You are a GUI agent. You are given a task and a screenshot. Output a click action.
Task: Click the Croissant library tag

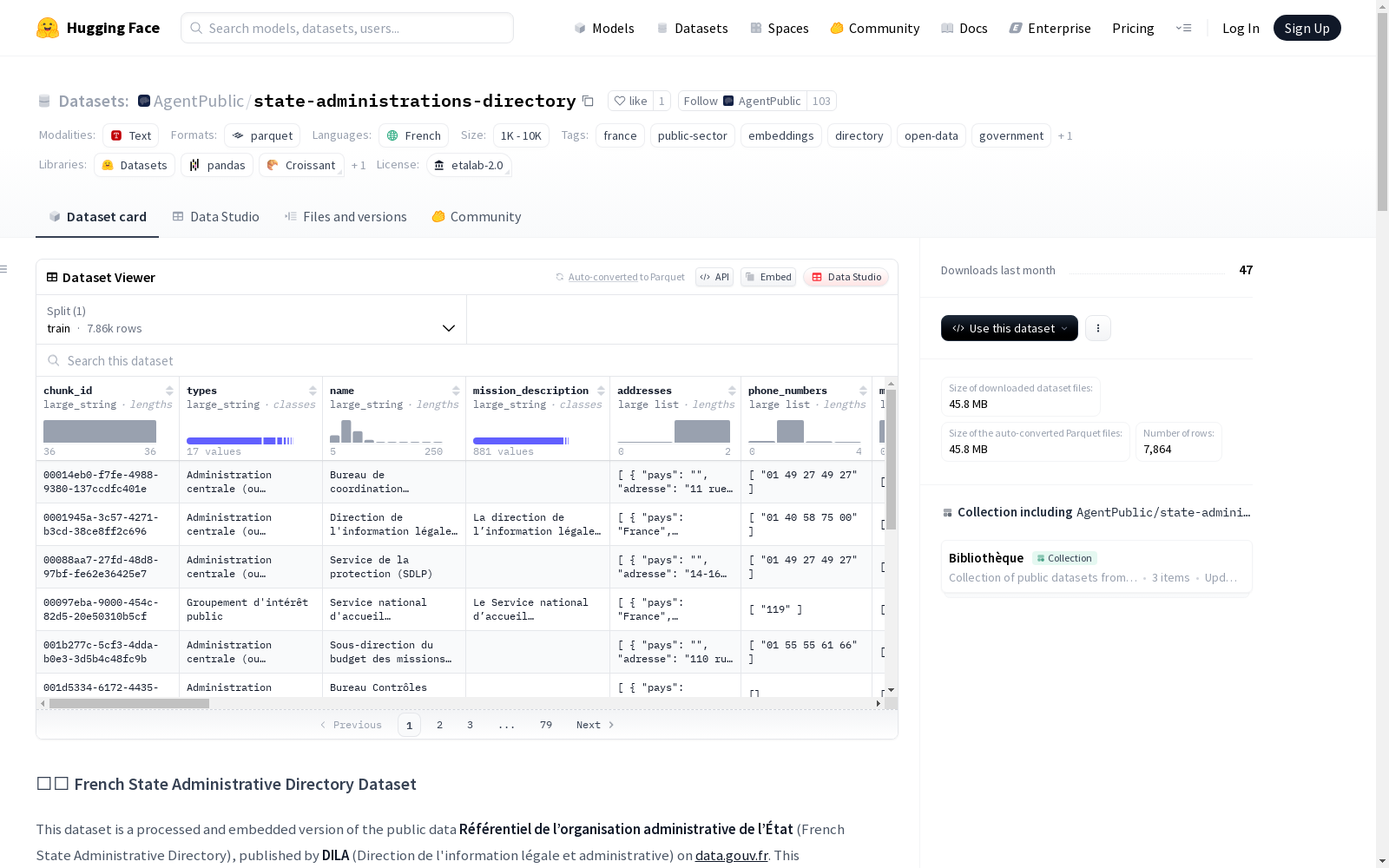(301, 165)
